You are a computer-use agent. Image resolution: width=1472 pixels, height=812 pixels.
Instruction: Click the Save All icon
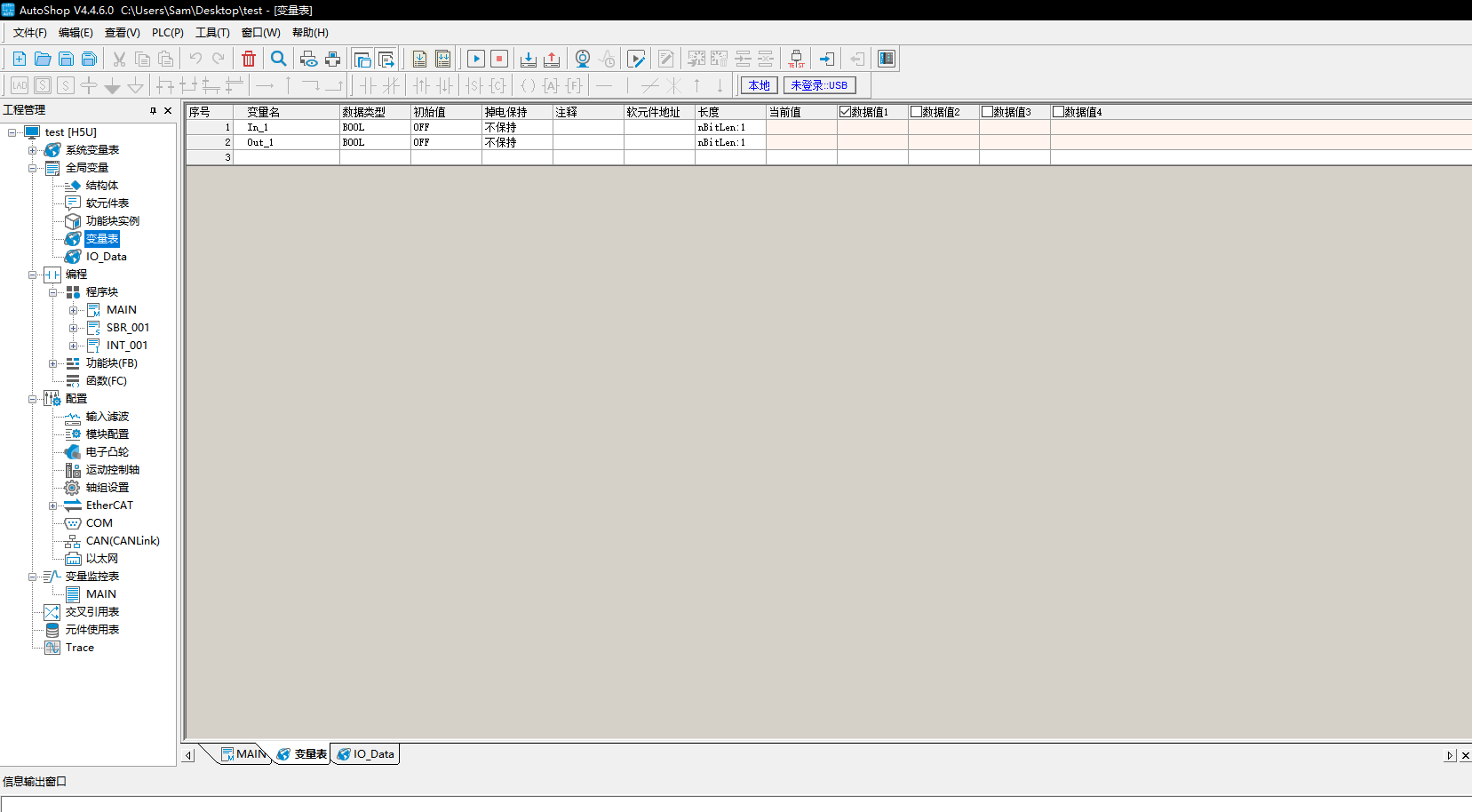pos(89,59)
